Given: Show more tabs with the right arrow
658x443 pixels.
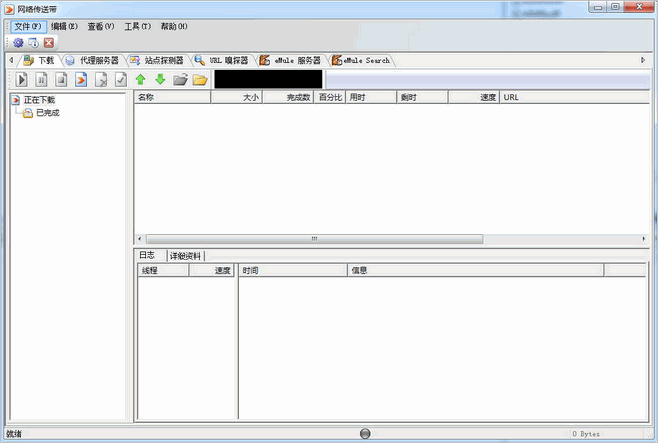Looking at the screenshot, I should (643, 60).
